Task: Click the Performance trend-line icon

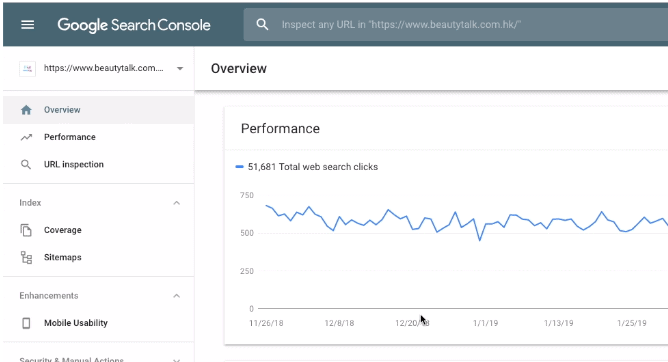Action: click(x=26, y=137)
